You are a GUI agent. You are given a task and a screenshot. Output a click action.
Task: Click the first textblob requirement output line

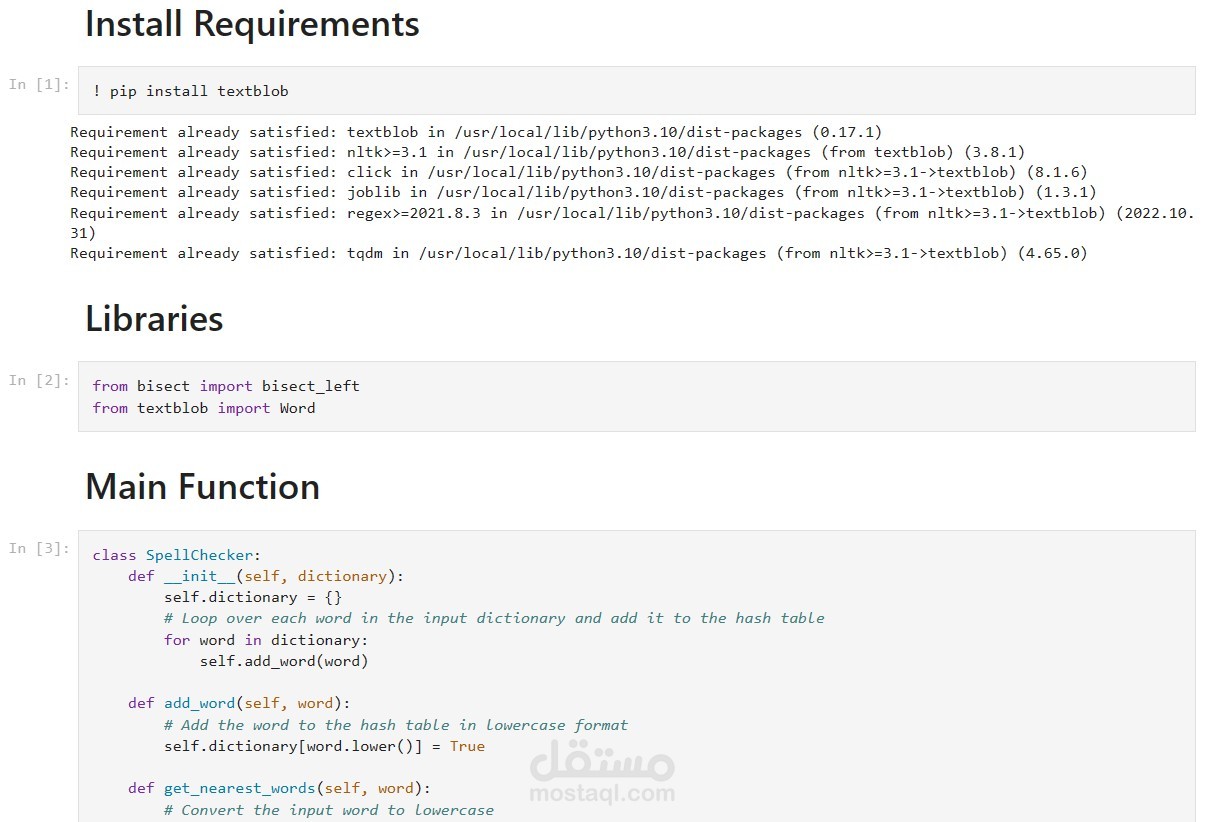476,132
